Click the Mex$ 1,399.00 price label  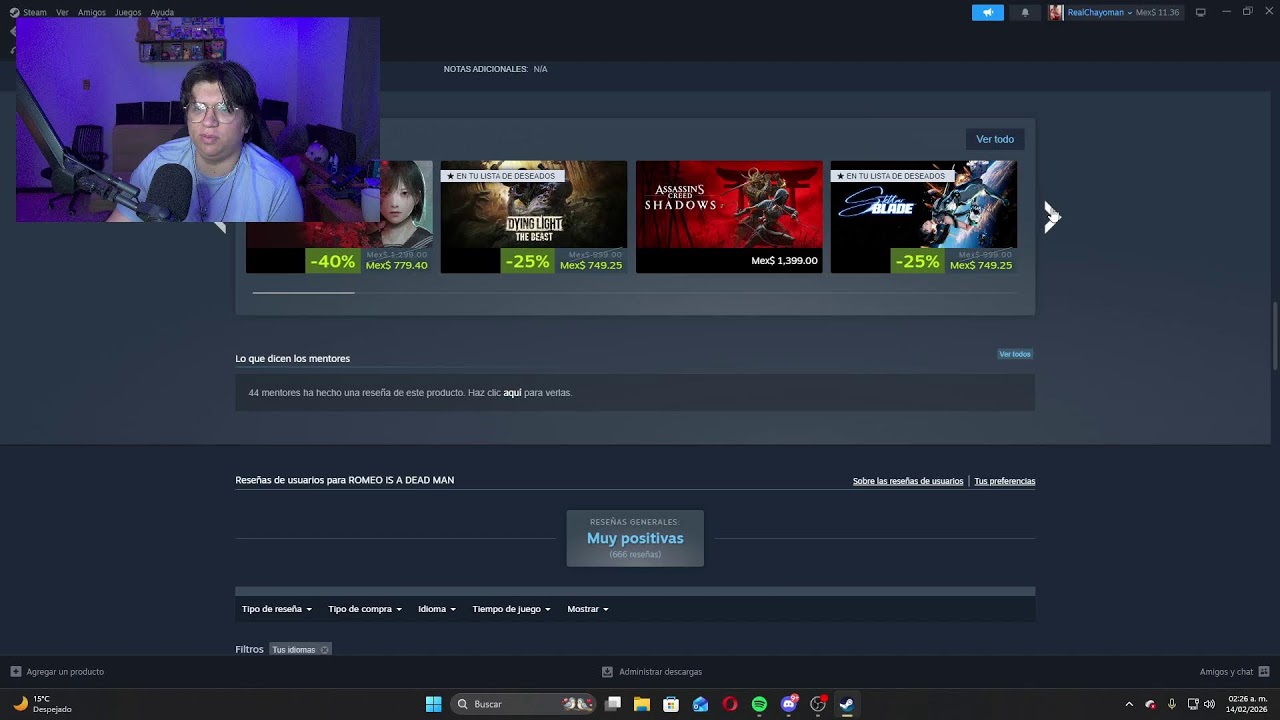(784, 261)
